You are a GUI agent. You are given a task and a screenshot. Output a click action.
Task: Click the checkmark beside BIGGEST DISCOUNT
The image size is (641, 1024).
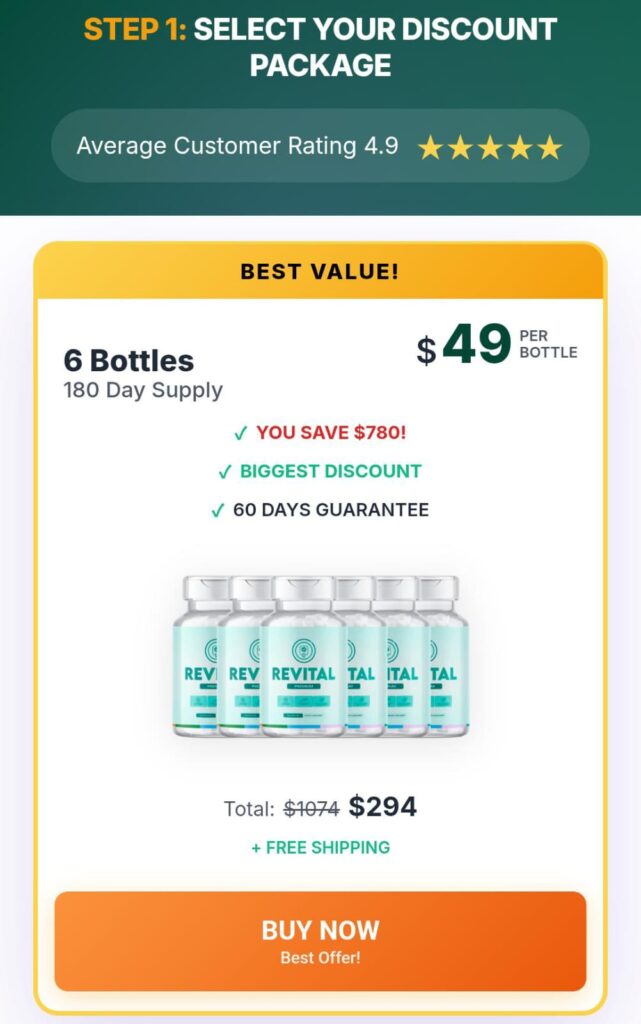click(224, 472)
